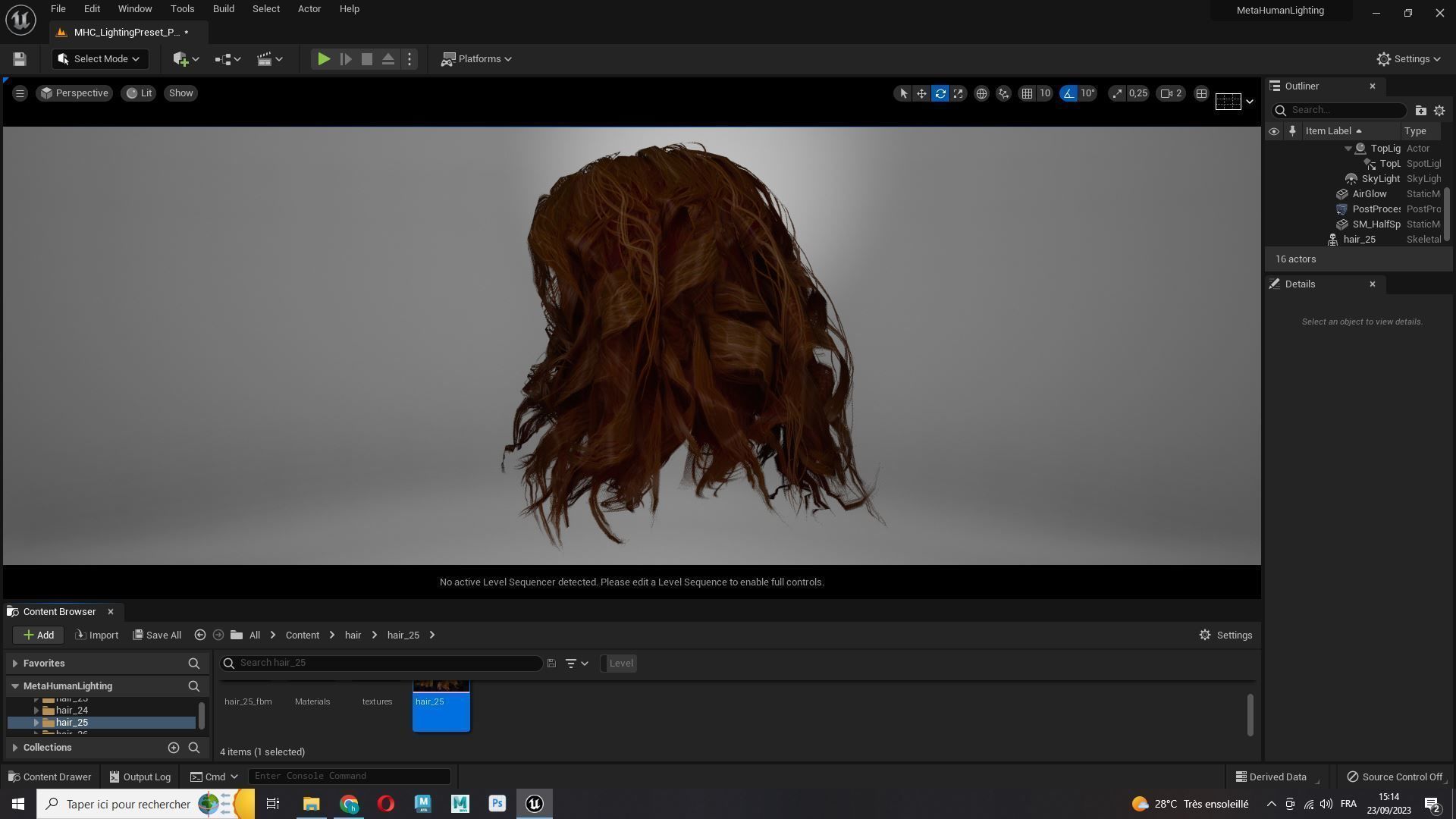The width and height of the screenshot is (1456, 819).
Task: Open the Cinematics clapperboard menu
Action: coord(269,59)
